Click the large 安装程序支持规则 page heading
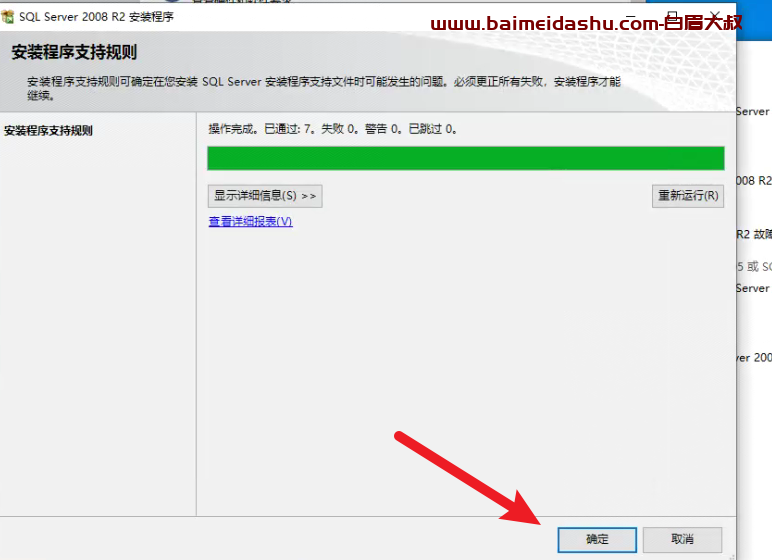This screenshot has height=560, width=772. coord(74,52)
